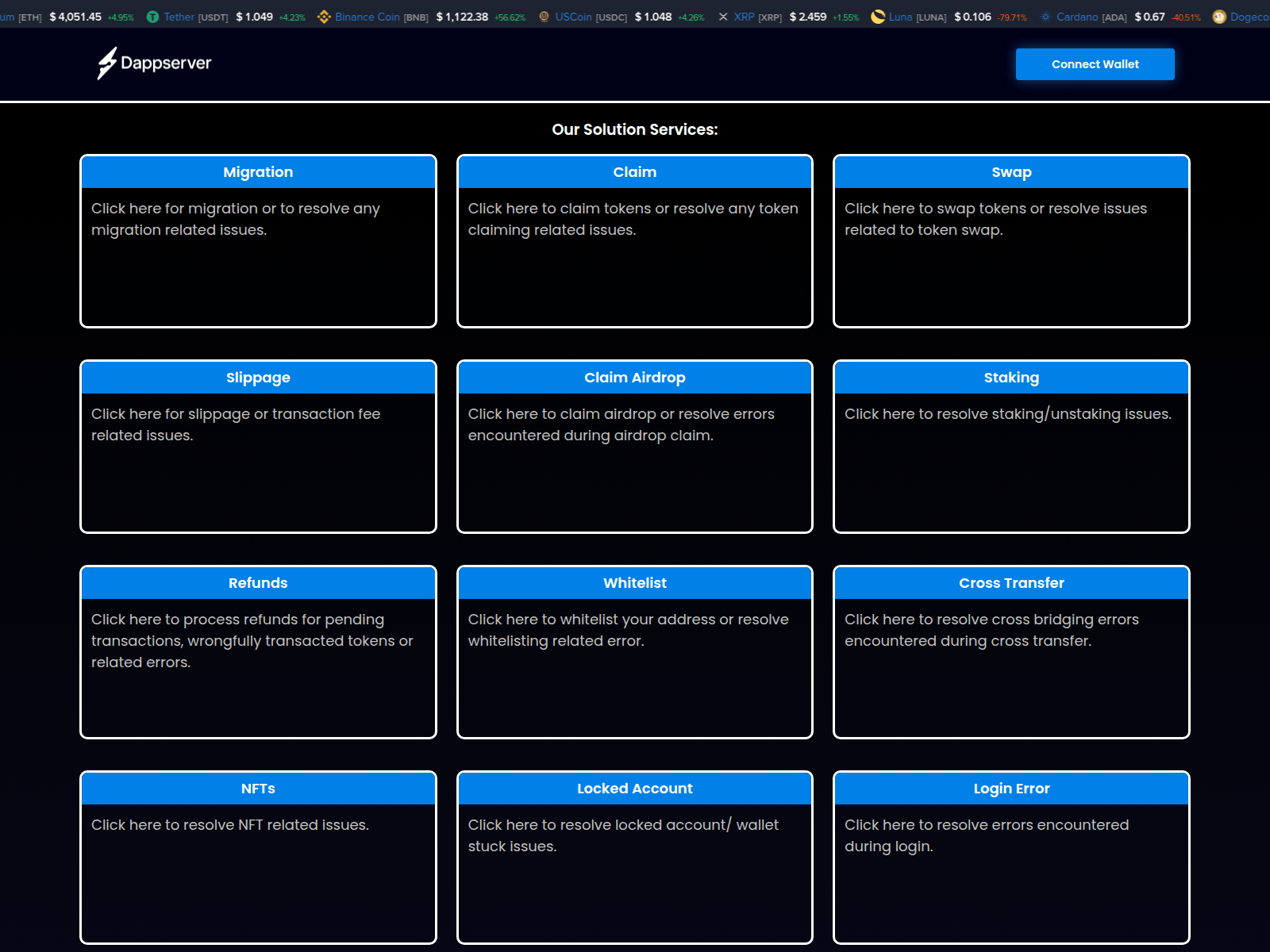Click the Tether price $1.049
Viewport: 1270px width, 952px height.
(254, 17)
